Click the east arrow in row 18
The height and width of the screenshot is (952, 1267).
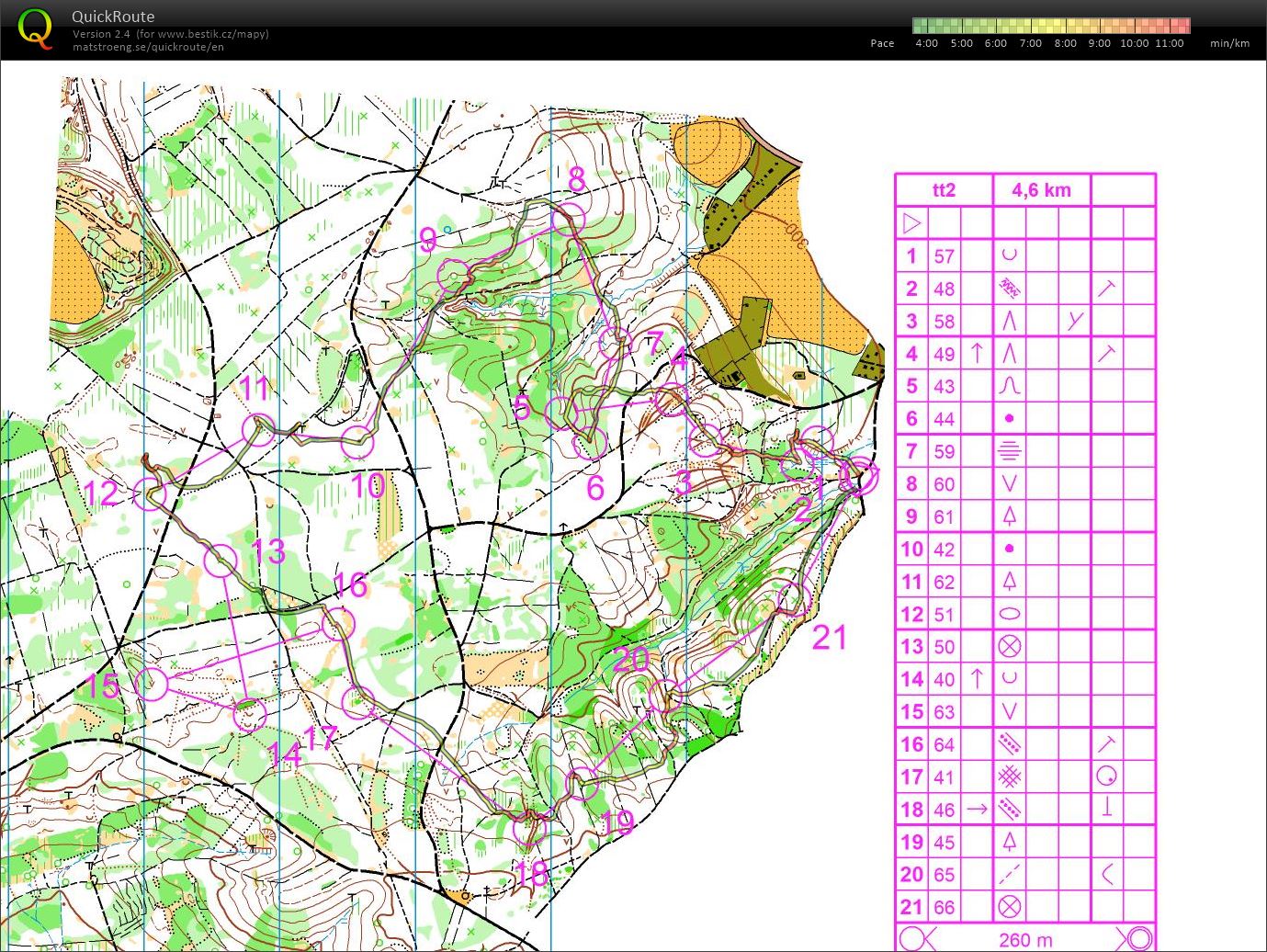pyautogui.click(x=977, y=810)
